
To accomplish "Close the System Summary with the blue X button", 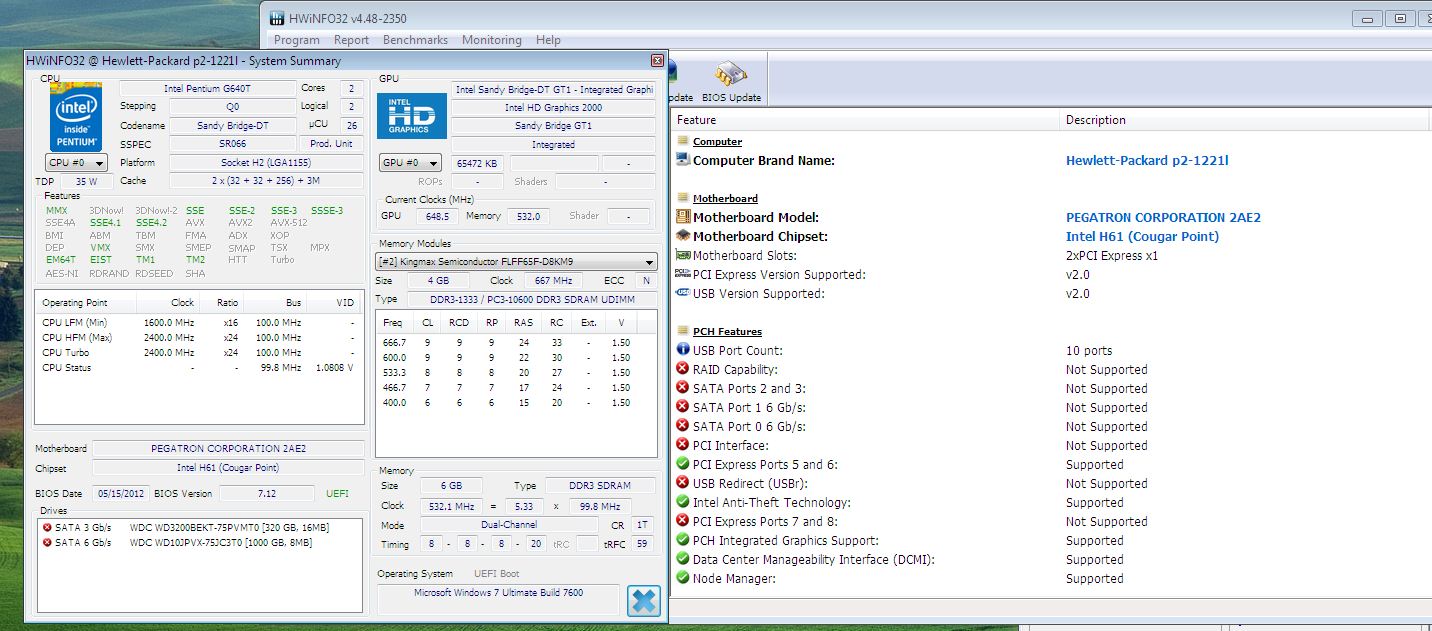I will click(x=643, y=600).
